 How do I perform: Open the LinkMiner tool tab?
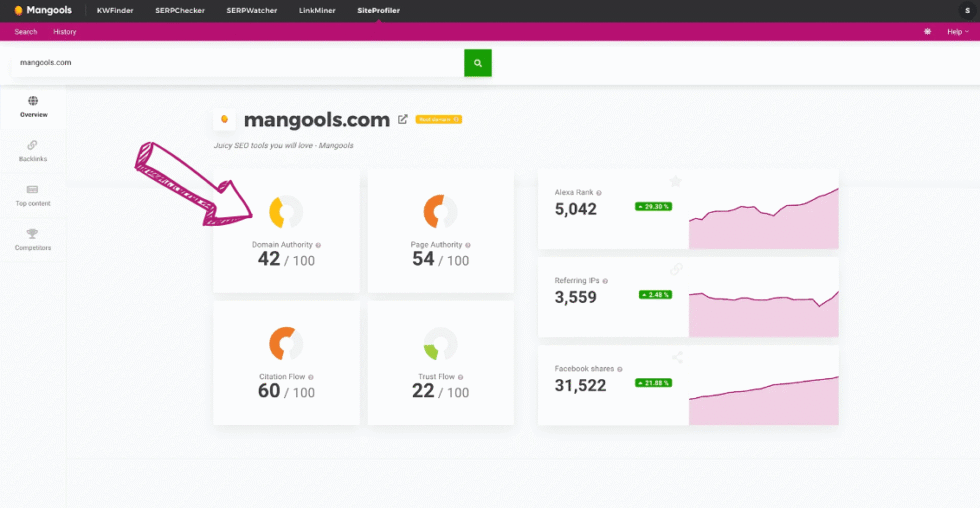click(317, 10)
